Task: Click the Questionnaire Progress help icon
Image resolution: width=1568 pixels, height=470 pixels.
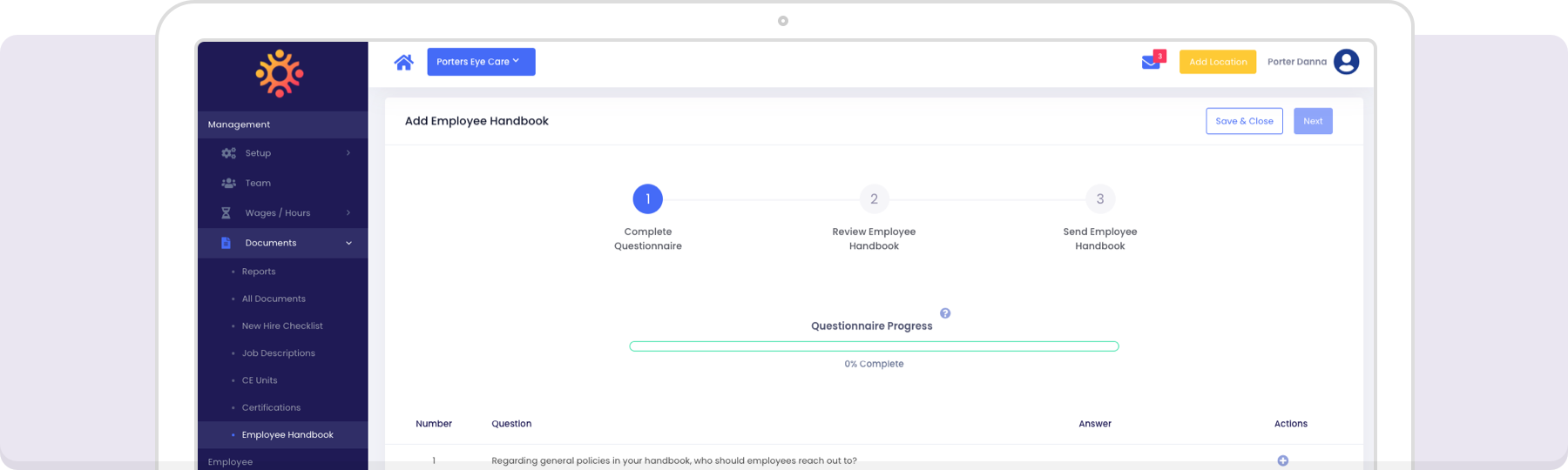Action: click(945, 313)
